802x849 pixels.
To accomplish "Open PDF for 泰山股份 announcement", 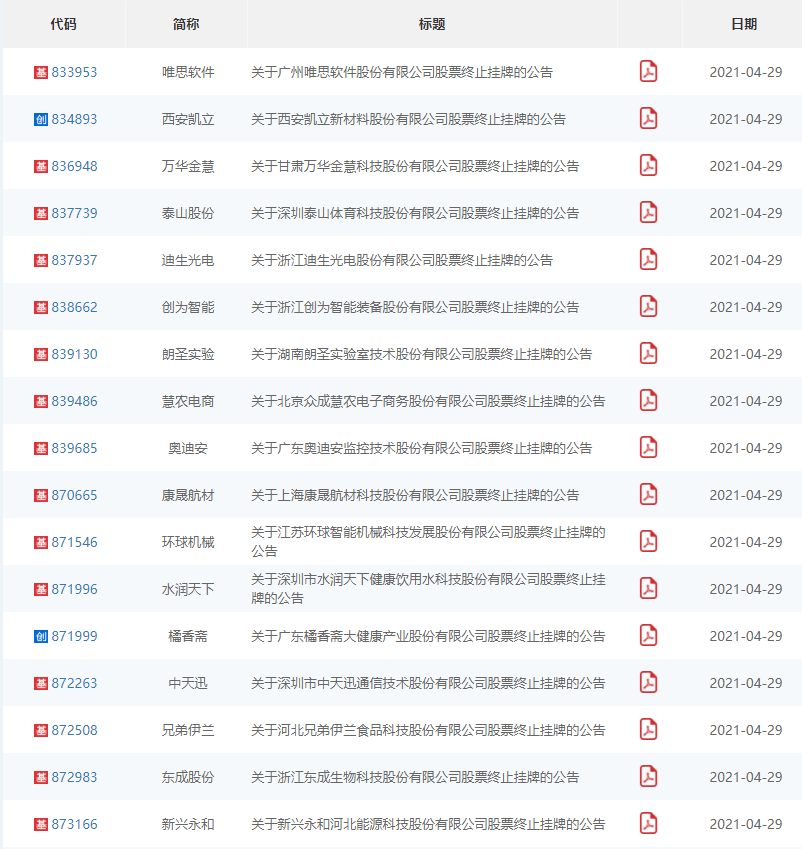I will click(x=648, y=213).
